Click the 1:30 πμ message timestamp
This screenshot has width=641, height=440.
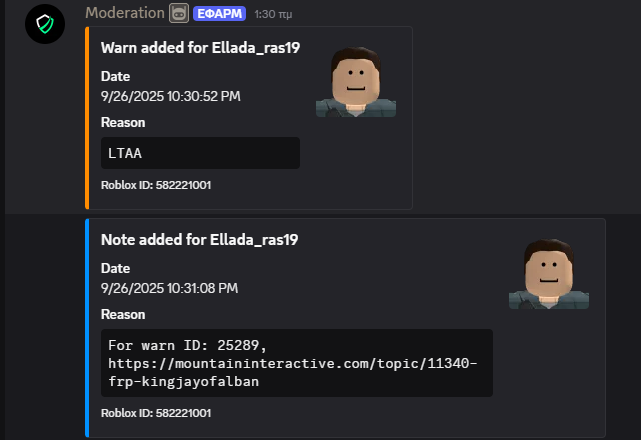tap(273, 14)
